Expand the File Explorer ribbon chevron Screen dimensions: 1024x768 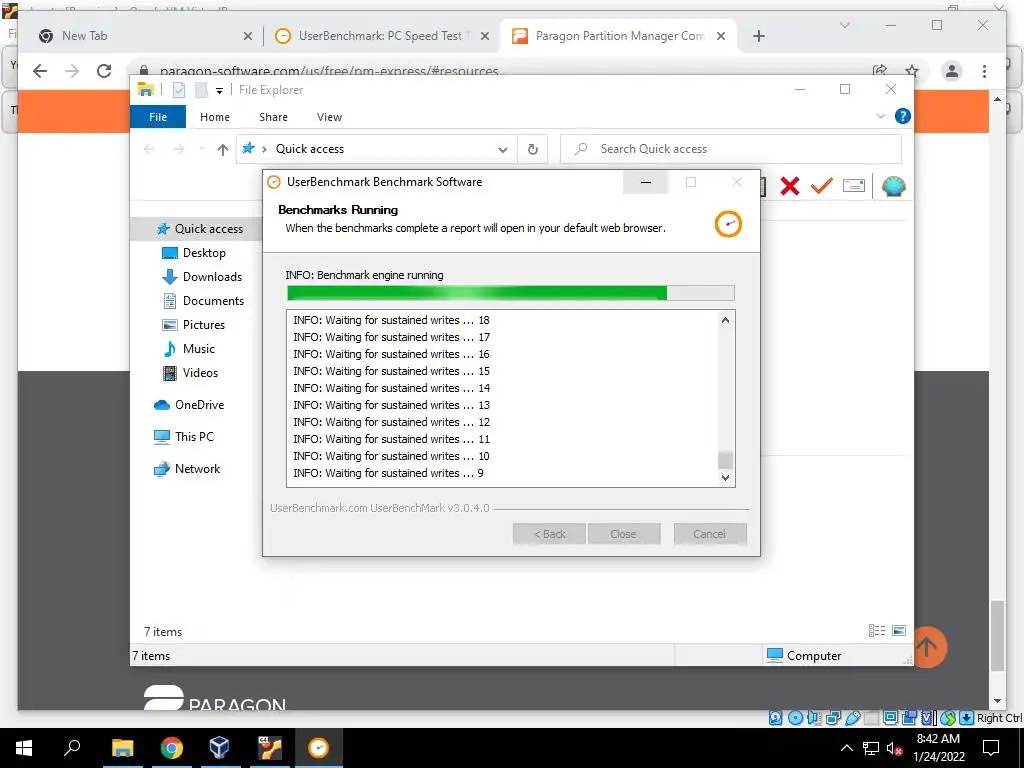pos(880,116)
